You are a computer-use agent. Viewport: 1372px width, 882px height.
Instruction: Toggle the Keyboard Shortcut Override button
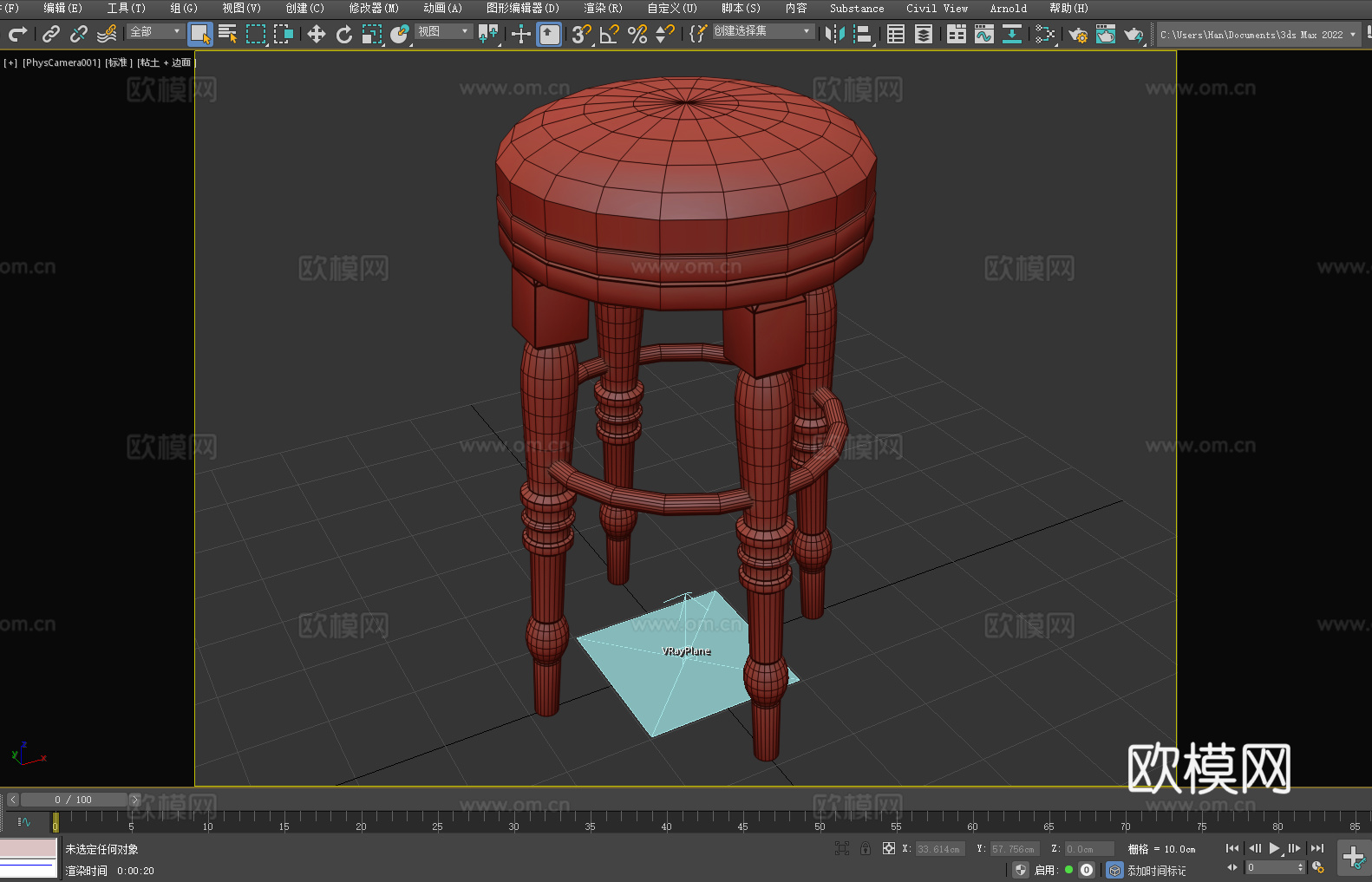tap(549, 34)
